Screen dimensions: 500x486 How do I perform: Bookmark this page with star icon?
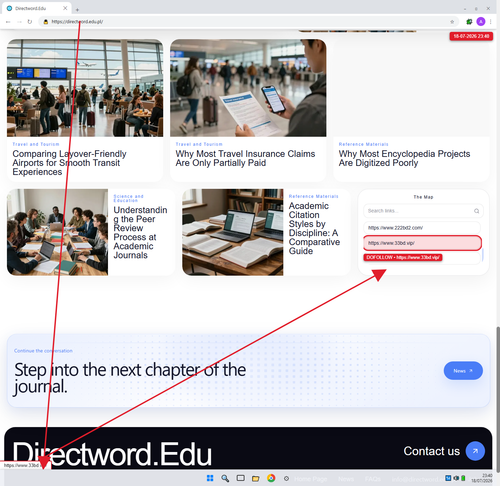pos(452,22)
